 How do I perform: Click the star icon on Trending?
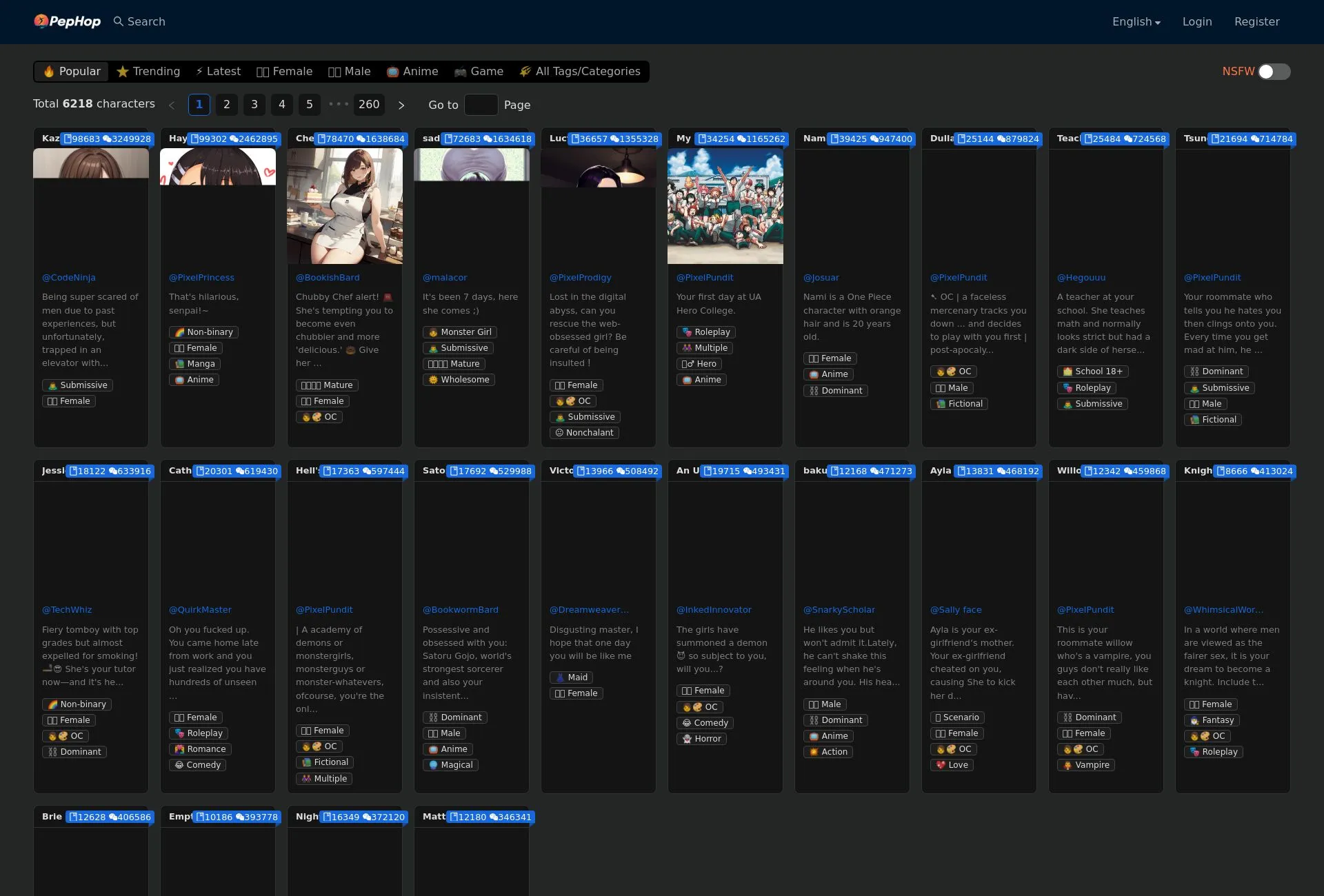(123, 72)
